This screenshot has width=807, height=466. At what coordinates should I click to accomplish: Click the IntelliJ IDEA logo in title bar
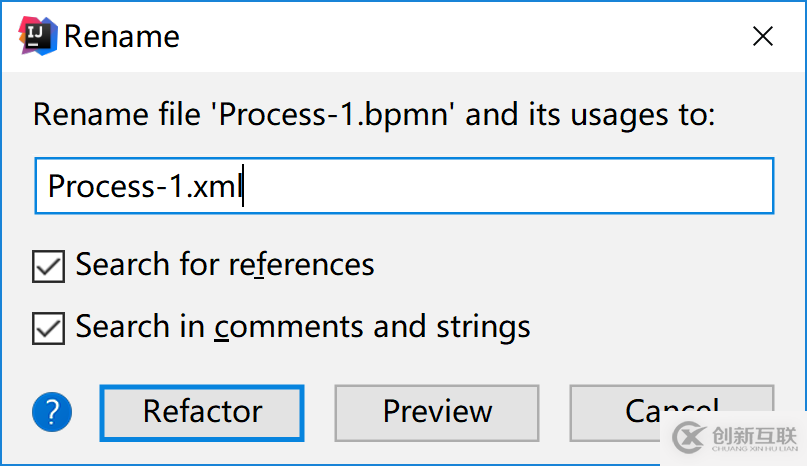point(37,36)
